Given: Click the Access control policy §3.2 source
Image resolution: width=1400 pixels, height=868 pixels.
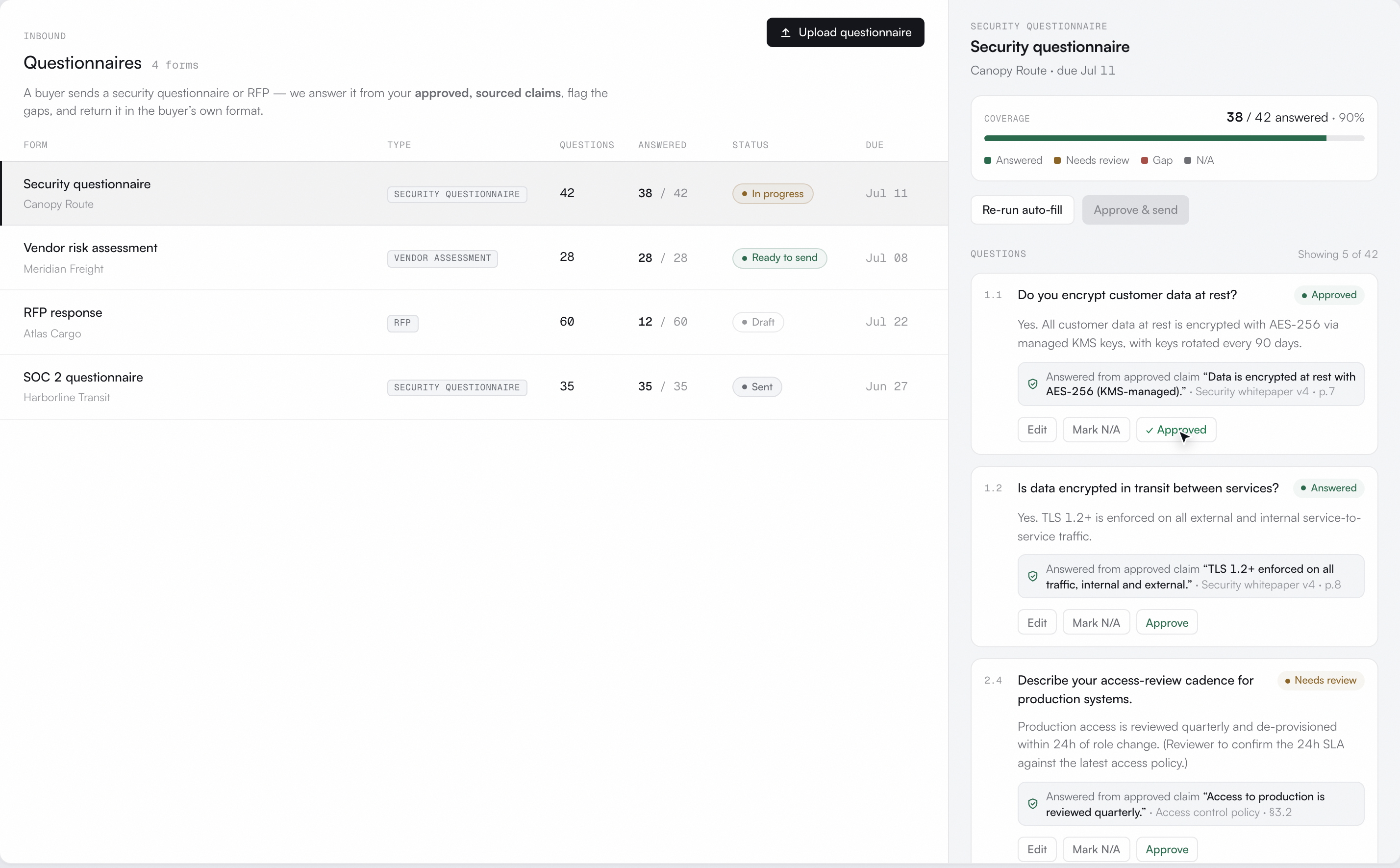Looking at the screenshot, I should coord(1223,813).
